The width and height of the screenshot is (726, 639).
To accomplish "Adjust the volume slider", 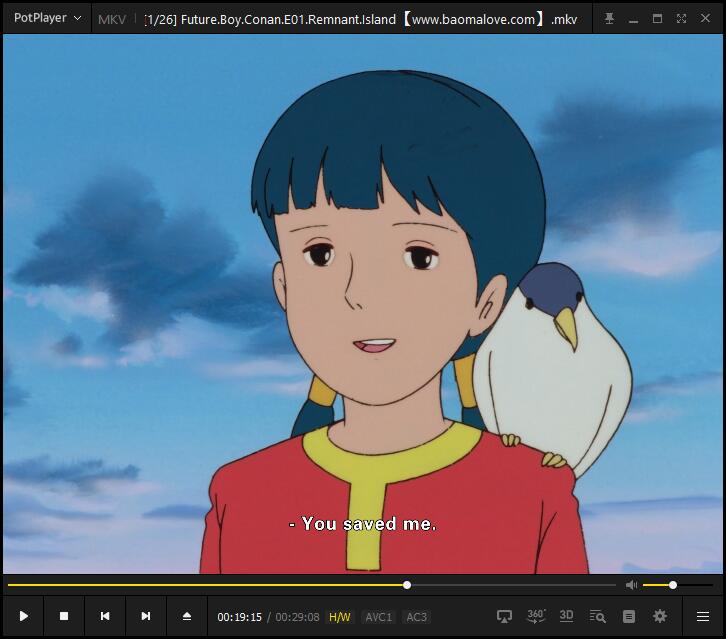I will pos(677,585).
